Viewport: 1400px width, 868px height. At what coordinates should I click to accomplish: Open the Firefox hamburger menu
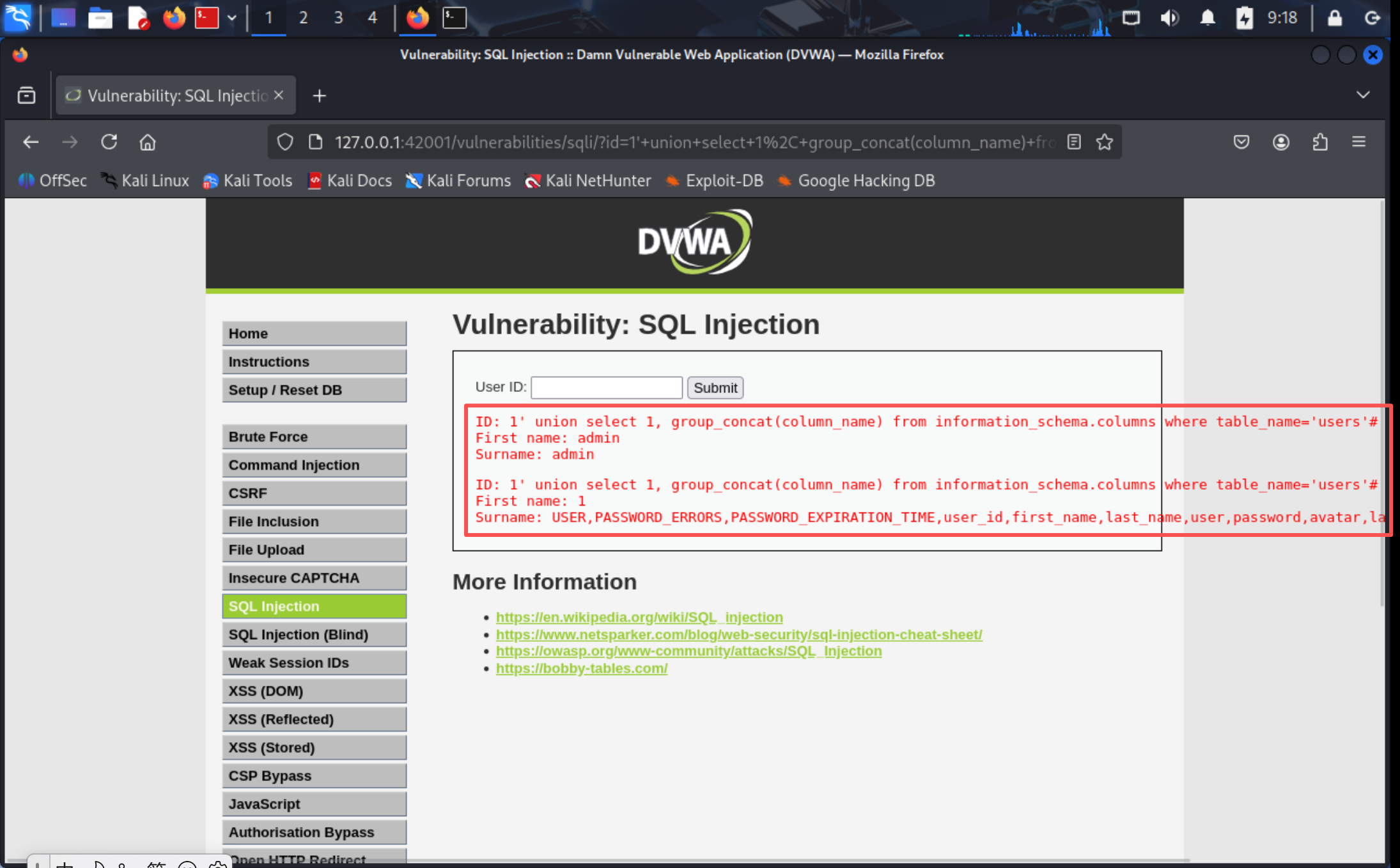tap(1359, 142)
